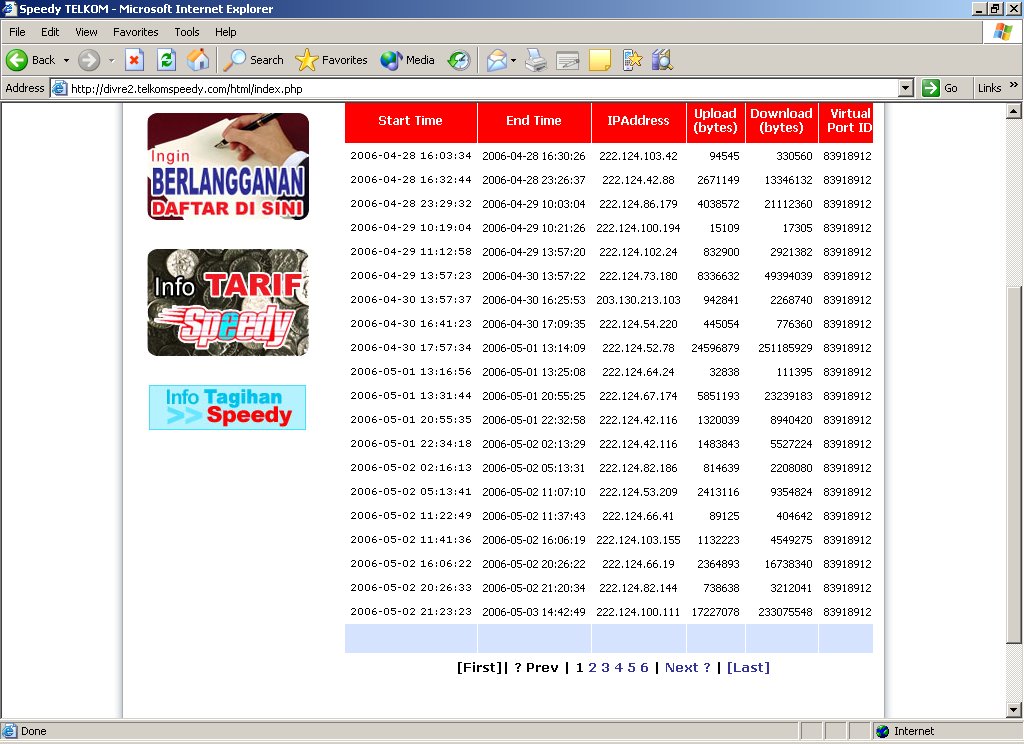
Task: Click the Next page link
Action: [687, 668]
